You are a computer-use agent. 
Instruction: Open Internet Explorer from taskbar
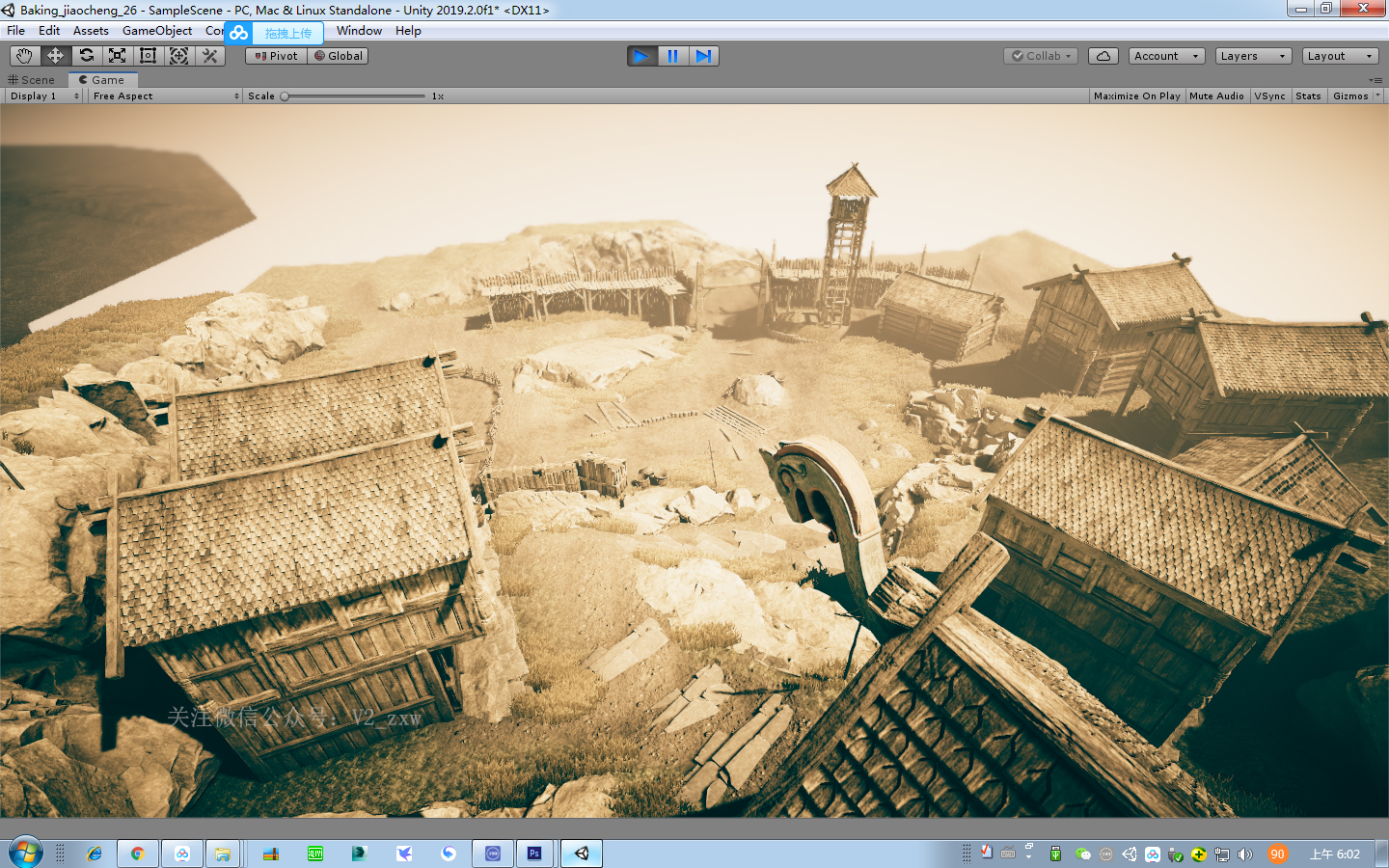point(95,854)
